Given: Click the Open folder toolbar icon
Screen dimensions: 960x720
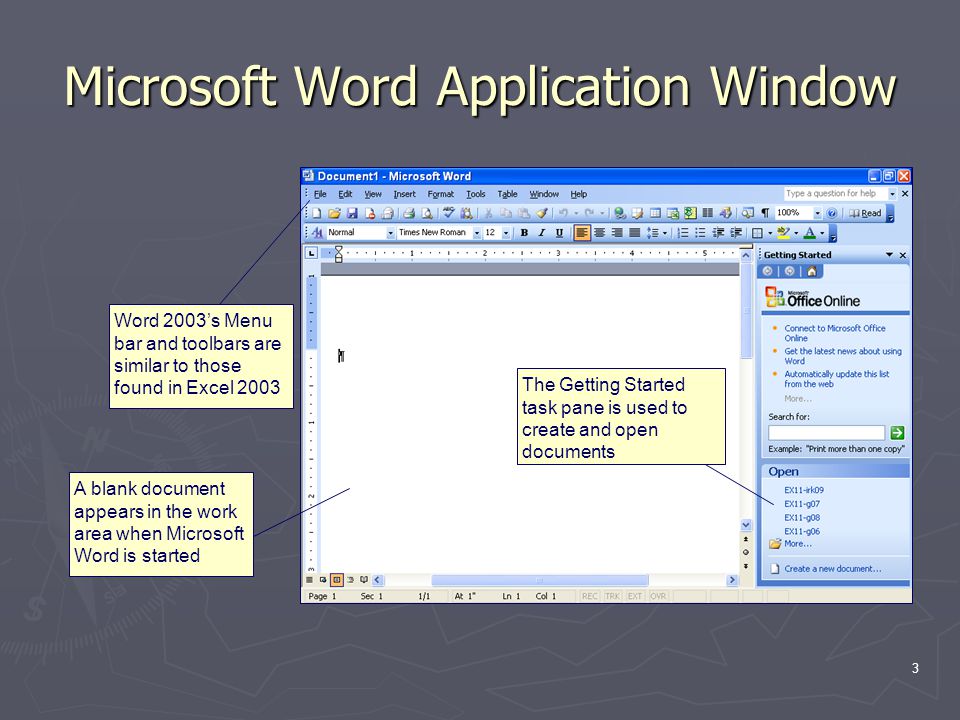Looking at the screenshot, I should pyautogui.click(x=334, y=213).
